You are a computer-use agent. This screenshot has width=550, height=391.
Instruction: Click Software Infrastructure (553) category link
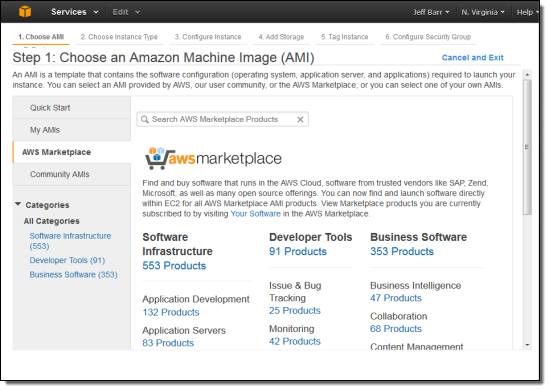(x=70, y=241)
